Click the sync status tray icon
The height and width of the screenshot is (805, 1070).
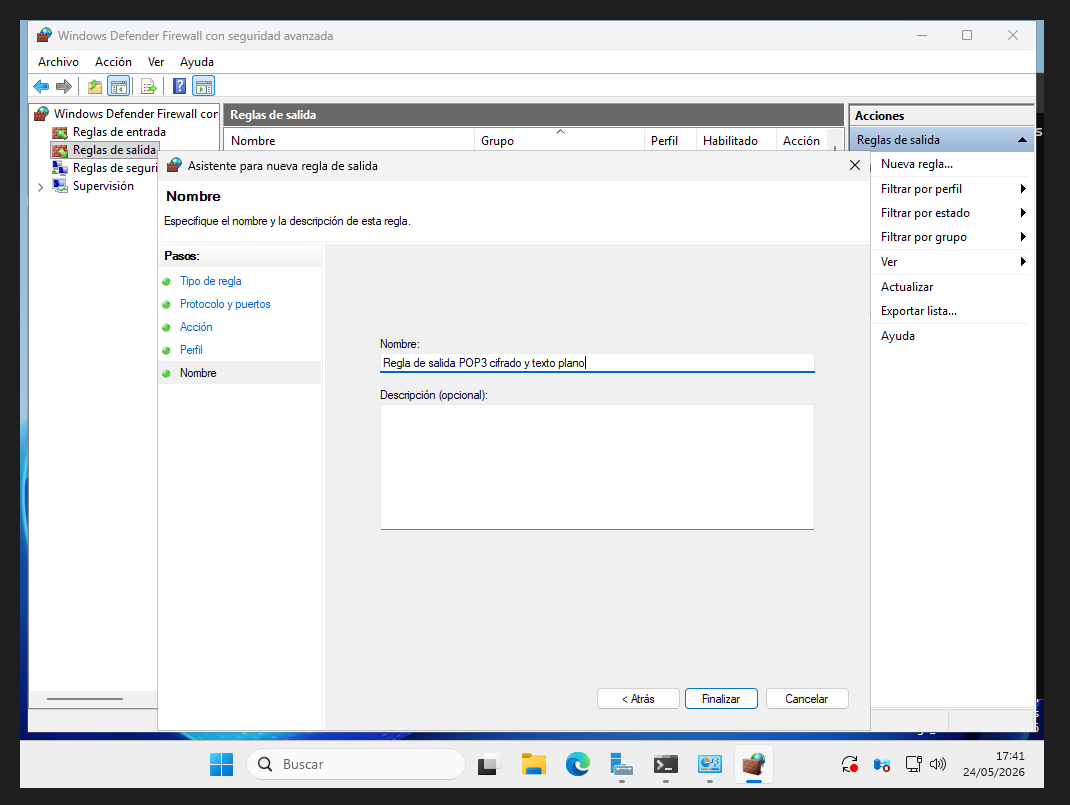click(850, 765)
